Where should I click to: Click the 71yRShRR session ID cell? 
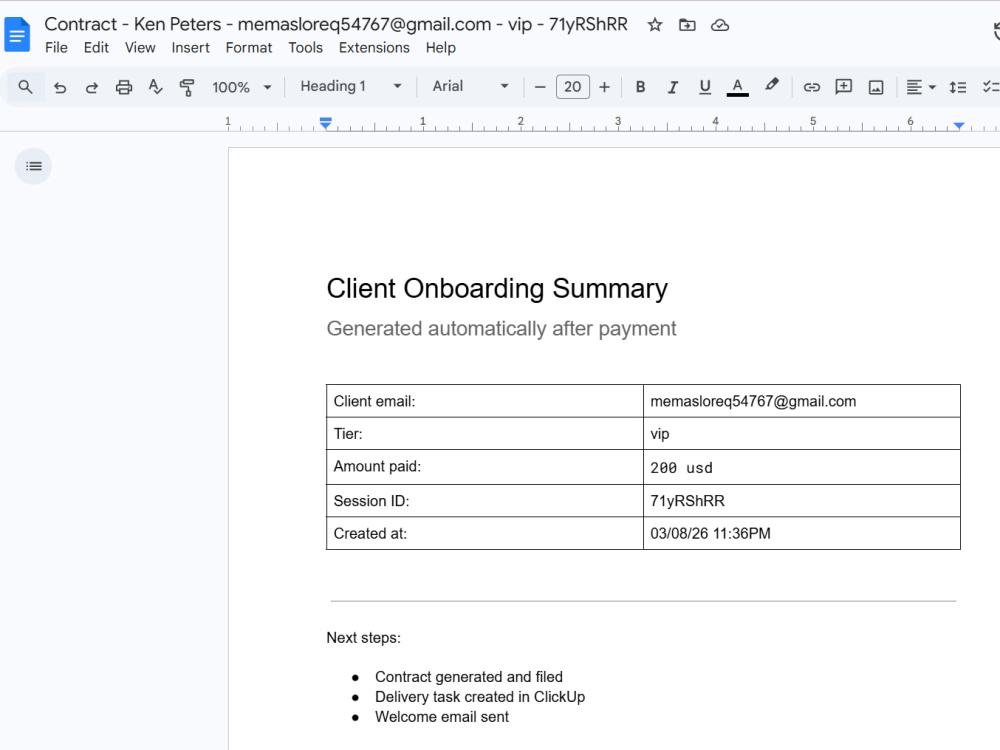coord(802,501)
